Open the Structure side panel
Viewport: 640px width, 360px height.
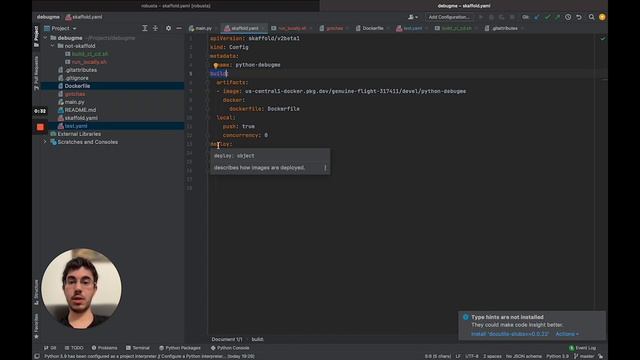pos(36,292)
